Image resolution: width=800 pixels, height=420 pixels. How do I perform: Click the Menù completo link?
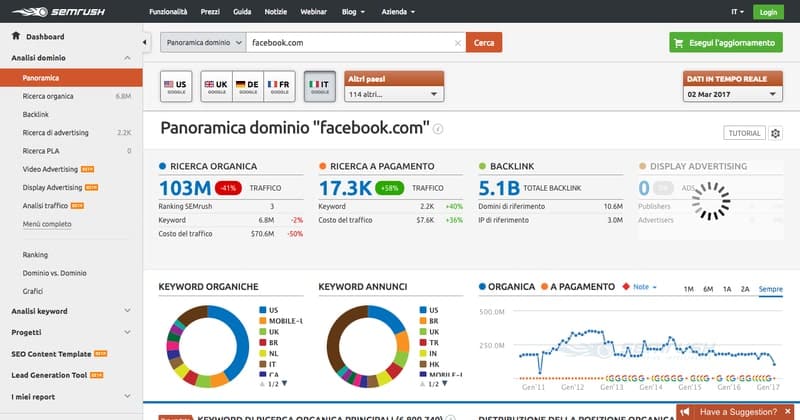47,224
